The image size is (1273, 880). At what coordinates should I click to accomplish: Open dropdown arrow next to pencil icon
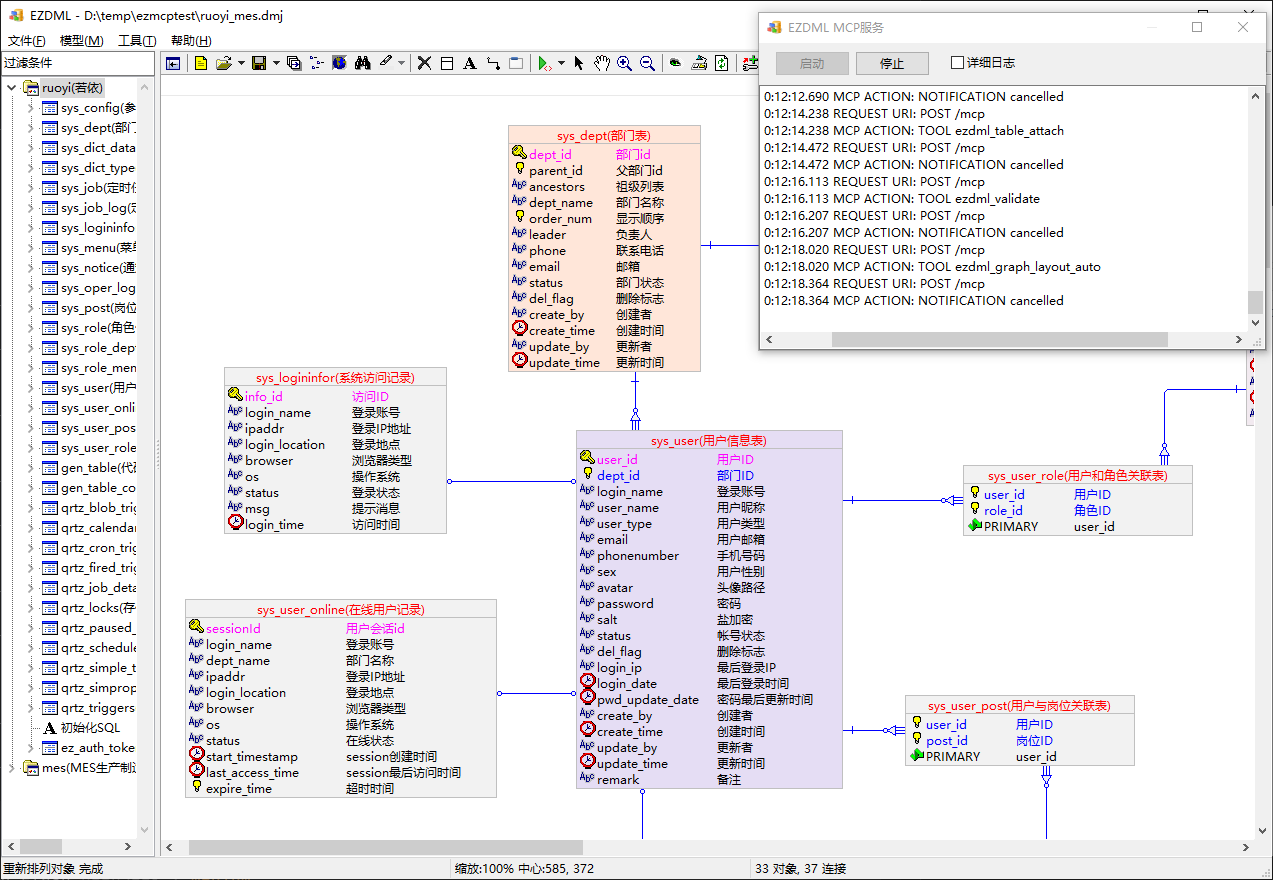coord(401,63)
